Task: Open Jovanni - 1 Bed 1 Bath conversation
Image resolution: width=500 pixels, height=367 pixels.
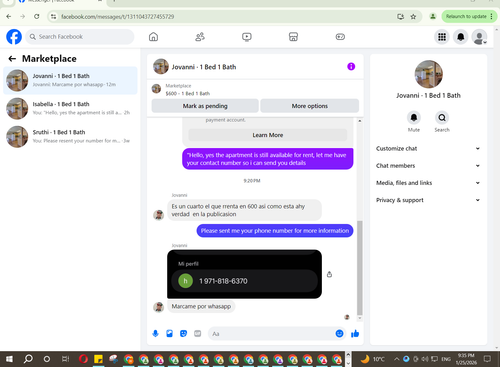Action: click(70, 80)
